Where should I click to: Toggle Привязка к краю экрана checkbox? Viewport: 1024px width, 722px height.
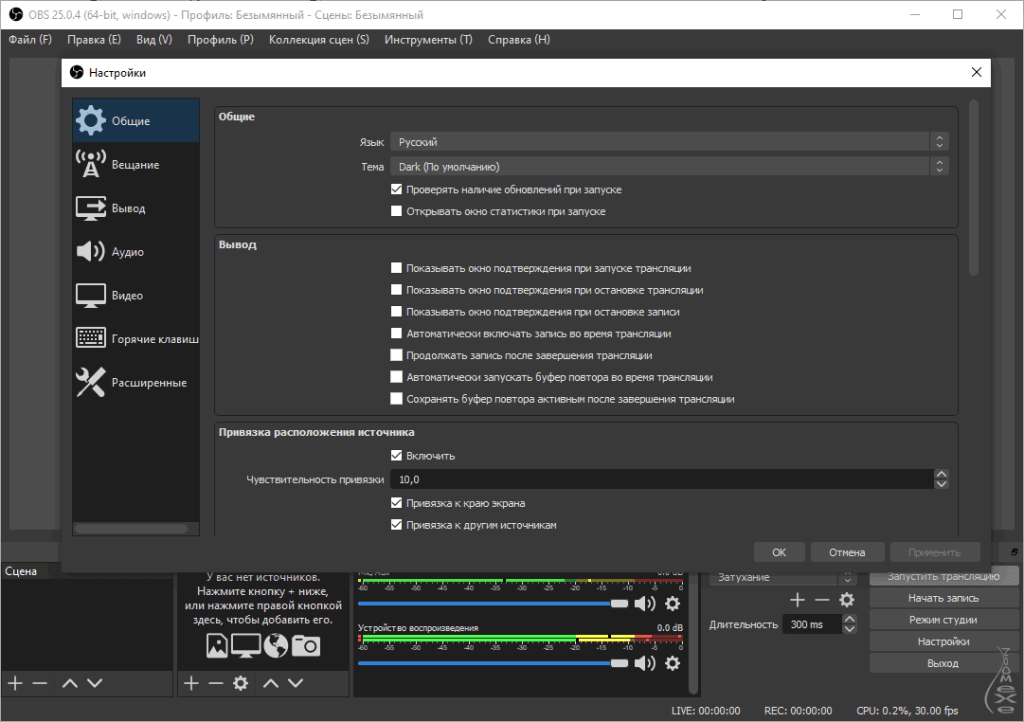(397, 503)
